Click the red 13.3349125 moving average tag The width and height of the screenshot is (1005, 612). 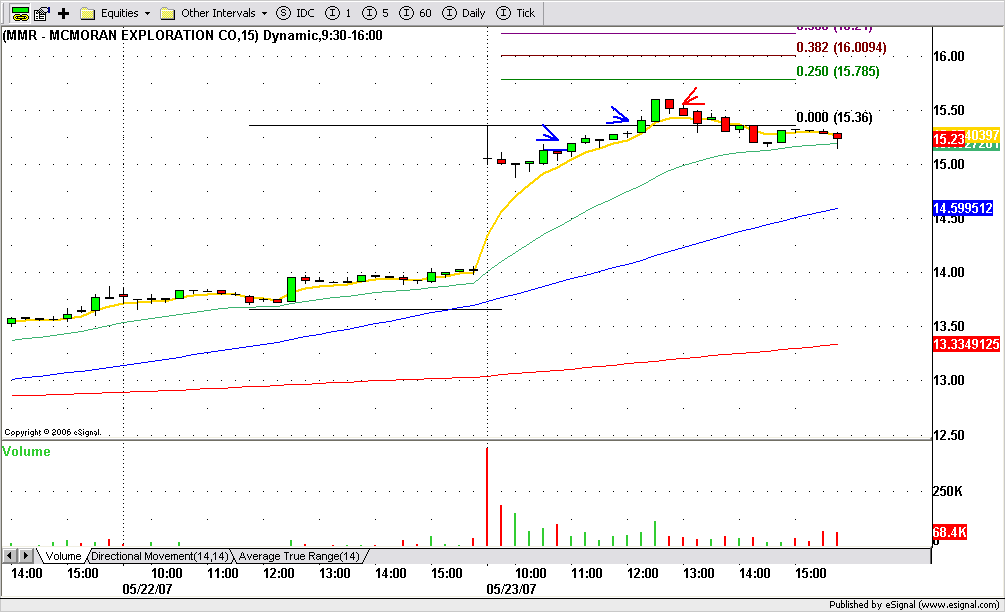(966, 344)
